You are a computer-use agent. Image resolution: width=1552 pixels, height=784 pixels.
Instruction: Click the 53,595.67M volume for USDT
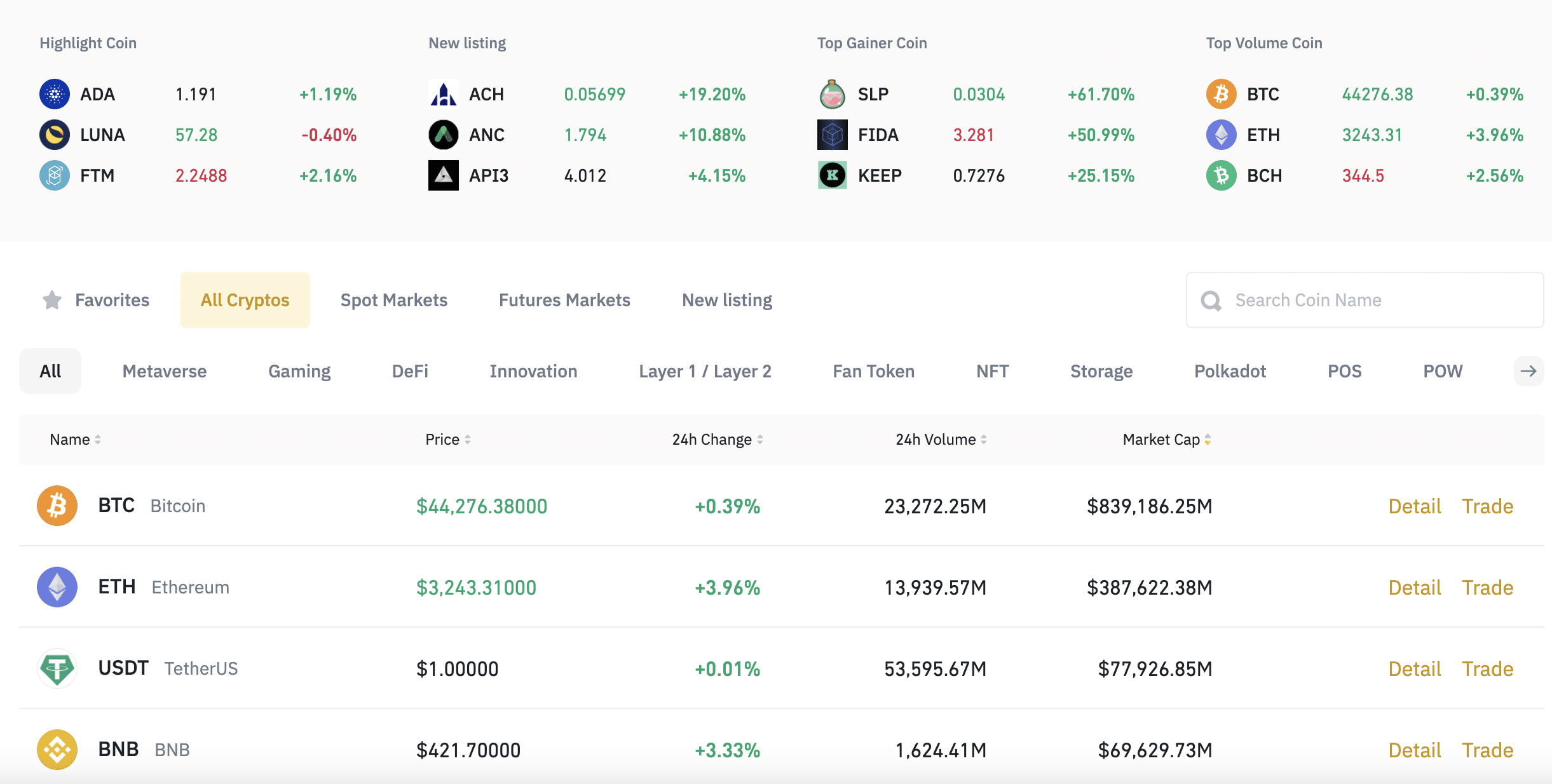click(935, 669)
